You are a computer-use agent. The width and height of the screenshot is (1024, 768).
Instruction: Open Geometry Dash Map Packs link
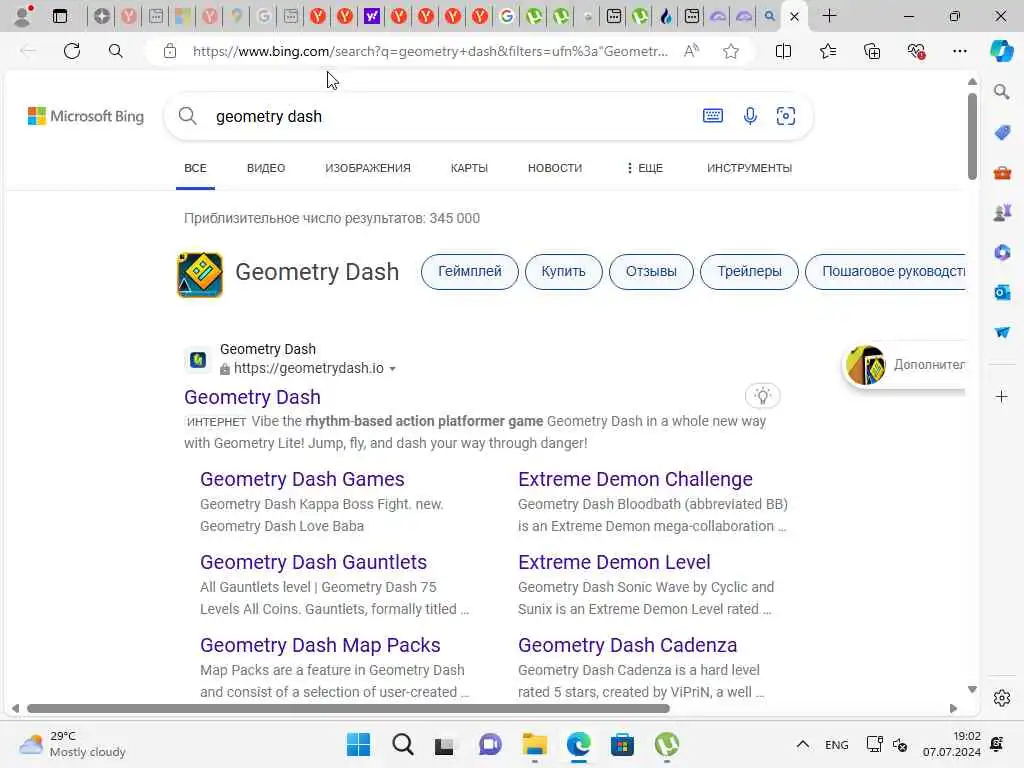(320, 645)
